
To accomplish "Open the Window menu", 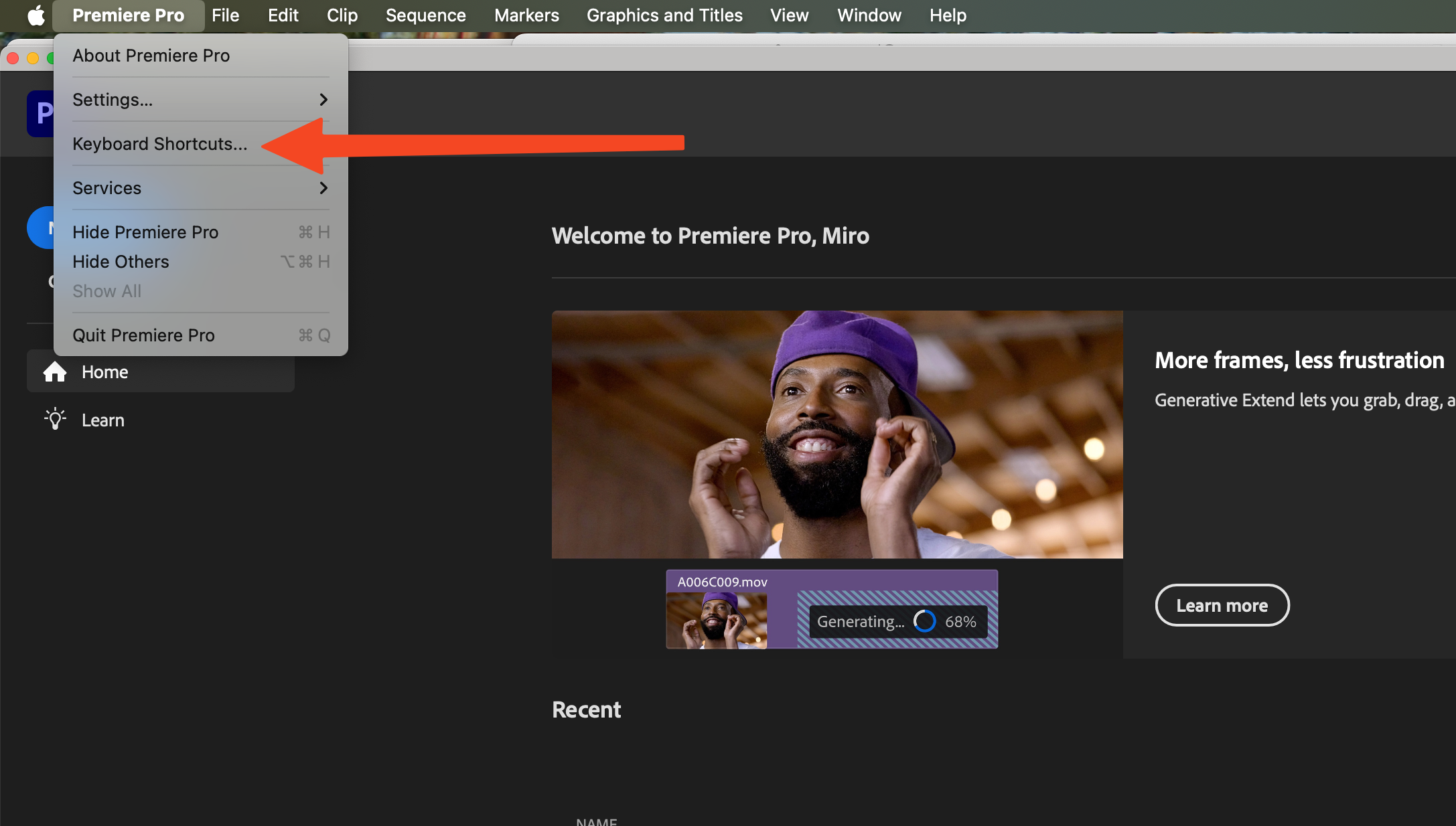I will click(x=869, y=15).
